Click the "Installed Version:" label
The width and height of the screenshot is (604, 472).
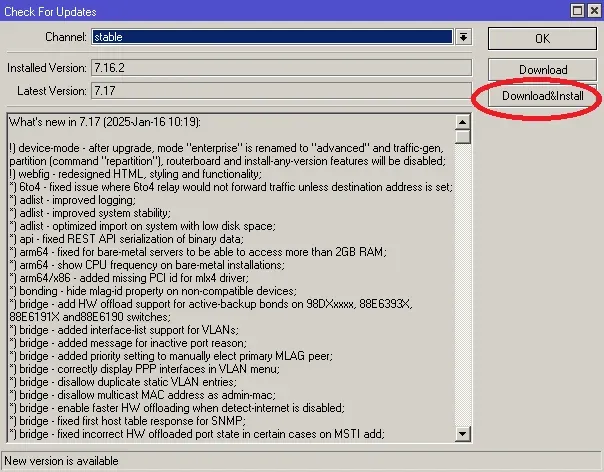pos(47,68)
